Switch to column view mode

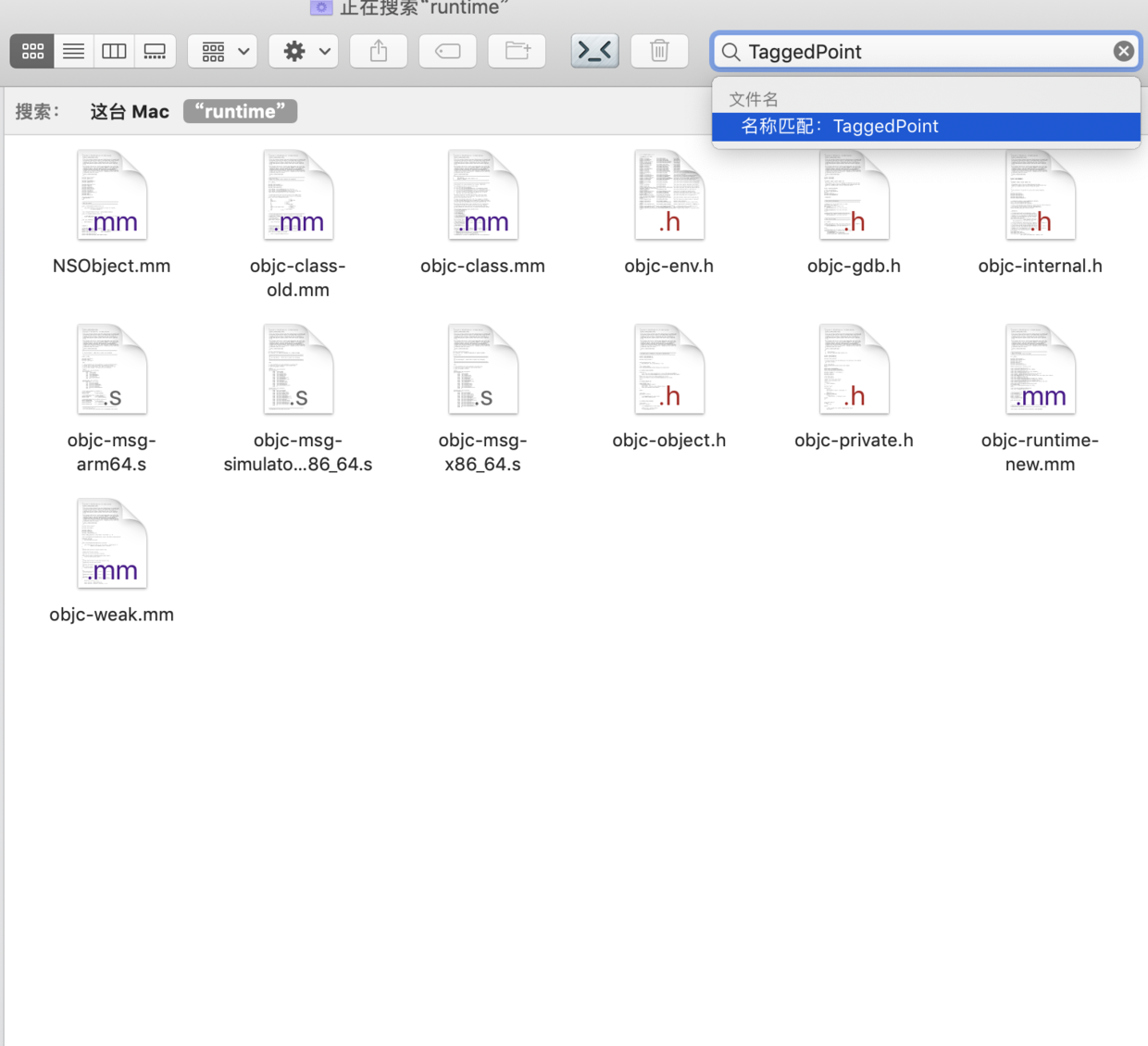tap(114, 52)
